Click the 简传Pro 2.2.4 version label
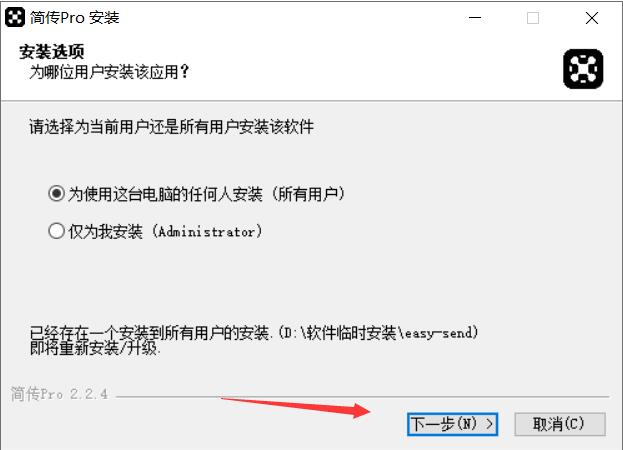623x450 pixels. 59,394
